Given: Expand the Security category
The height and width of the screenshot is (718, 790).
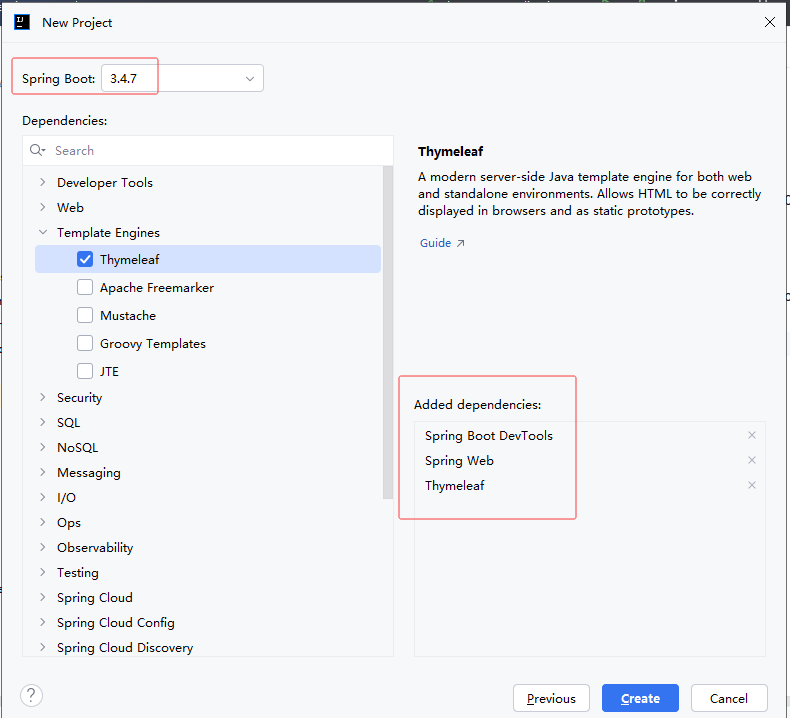Looking at the screenshot, I should point(43,398).
